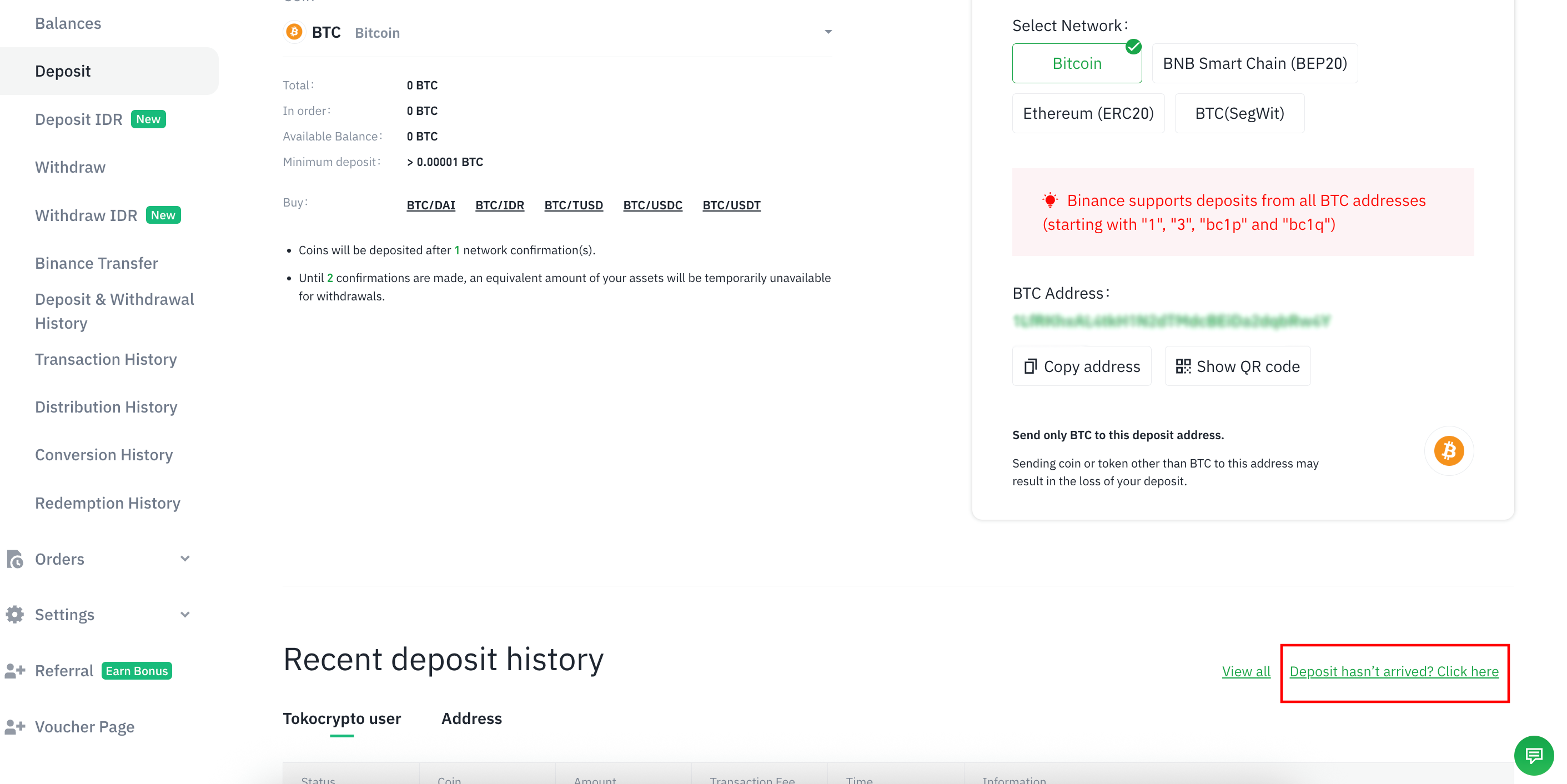This screenshot has width=1567, height=784.
Task: Open BTC/DAI trading pair link
Action: 431,205
